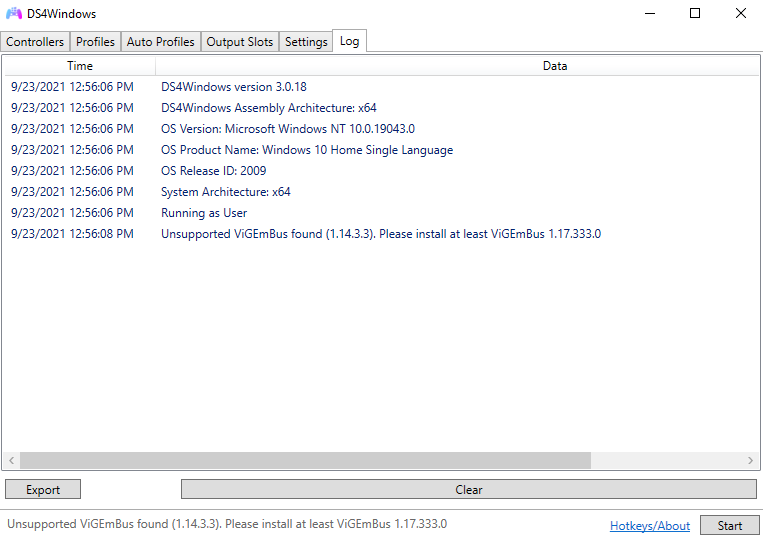Select the 'System Architecture: x64' row
The image size is (763, 539).
pos(382,192)
